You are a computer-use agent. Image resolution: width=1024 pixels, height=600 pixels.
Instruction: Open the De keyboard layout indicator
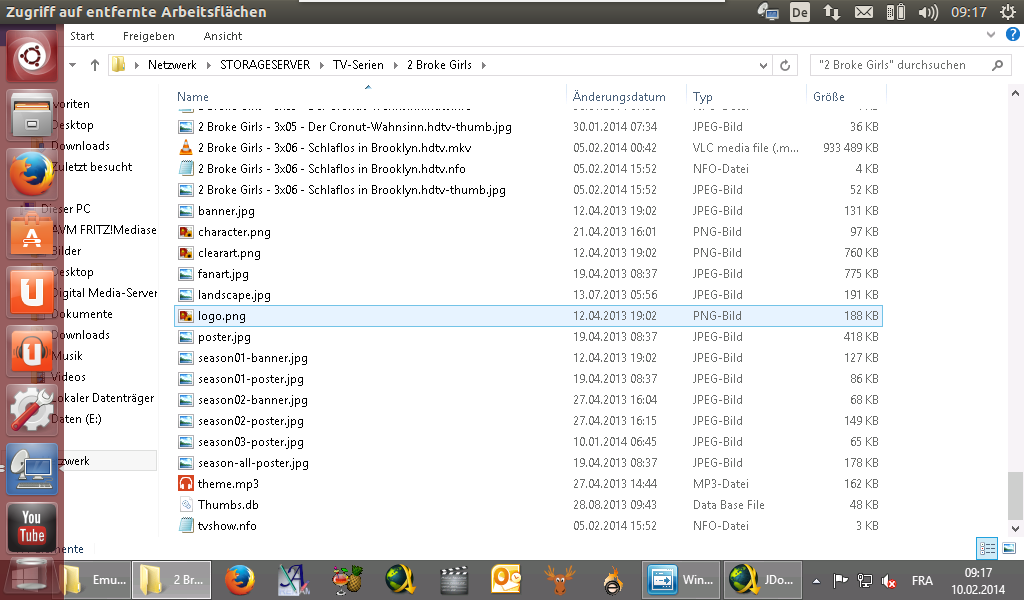pyautogui.click(x=799, y=12)
